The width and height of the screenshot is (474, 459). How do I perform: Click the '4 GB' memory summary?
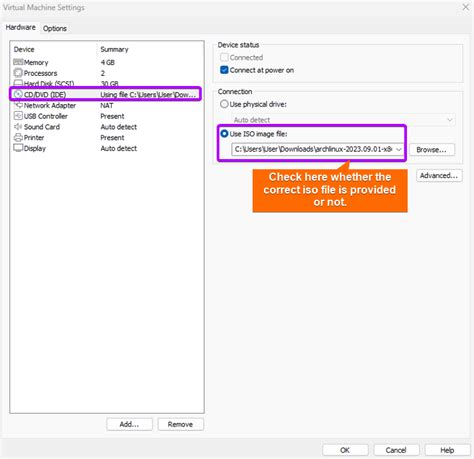[108, 62]
